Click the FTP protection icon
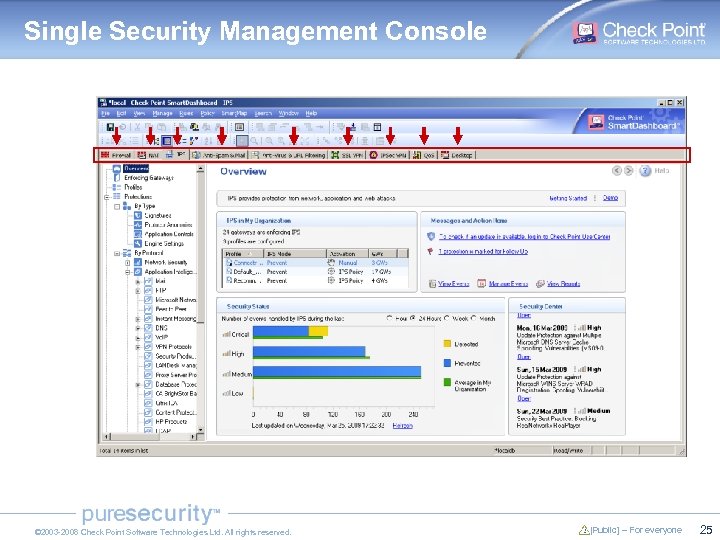Screen dimensions: 720x540 [x=148, y=291]
